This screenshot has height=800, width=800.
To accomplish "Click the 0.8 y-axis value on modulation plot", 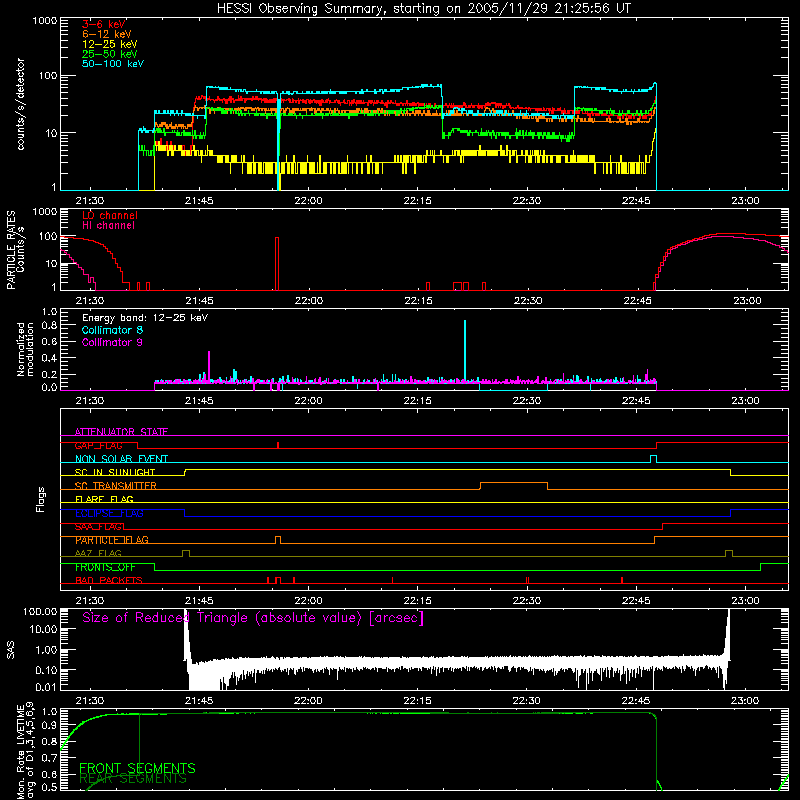I will (49, 326).
